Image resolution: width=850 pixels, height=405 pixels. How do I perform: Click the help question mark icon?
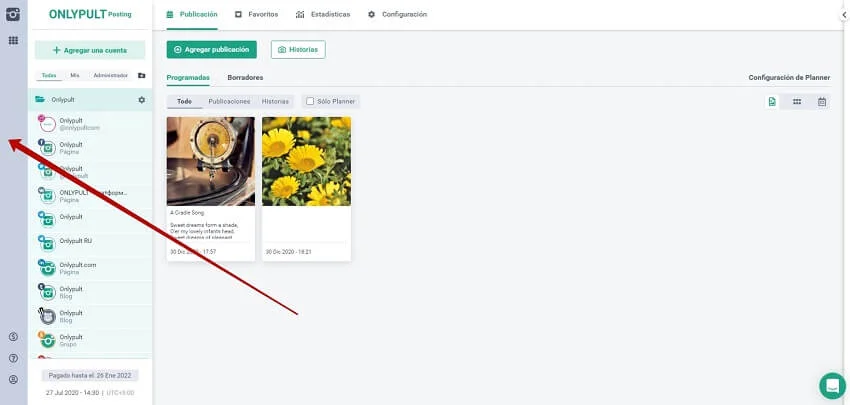tap(13, 358)
